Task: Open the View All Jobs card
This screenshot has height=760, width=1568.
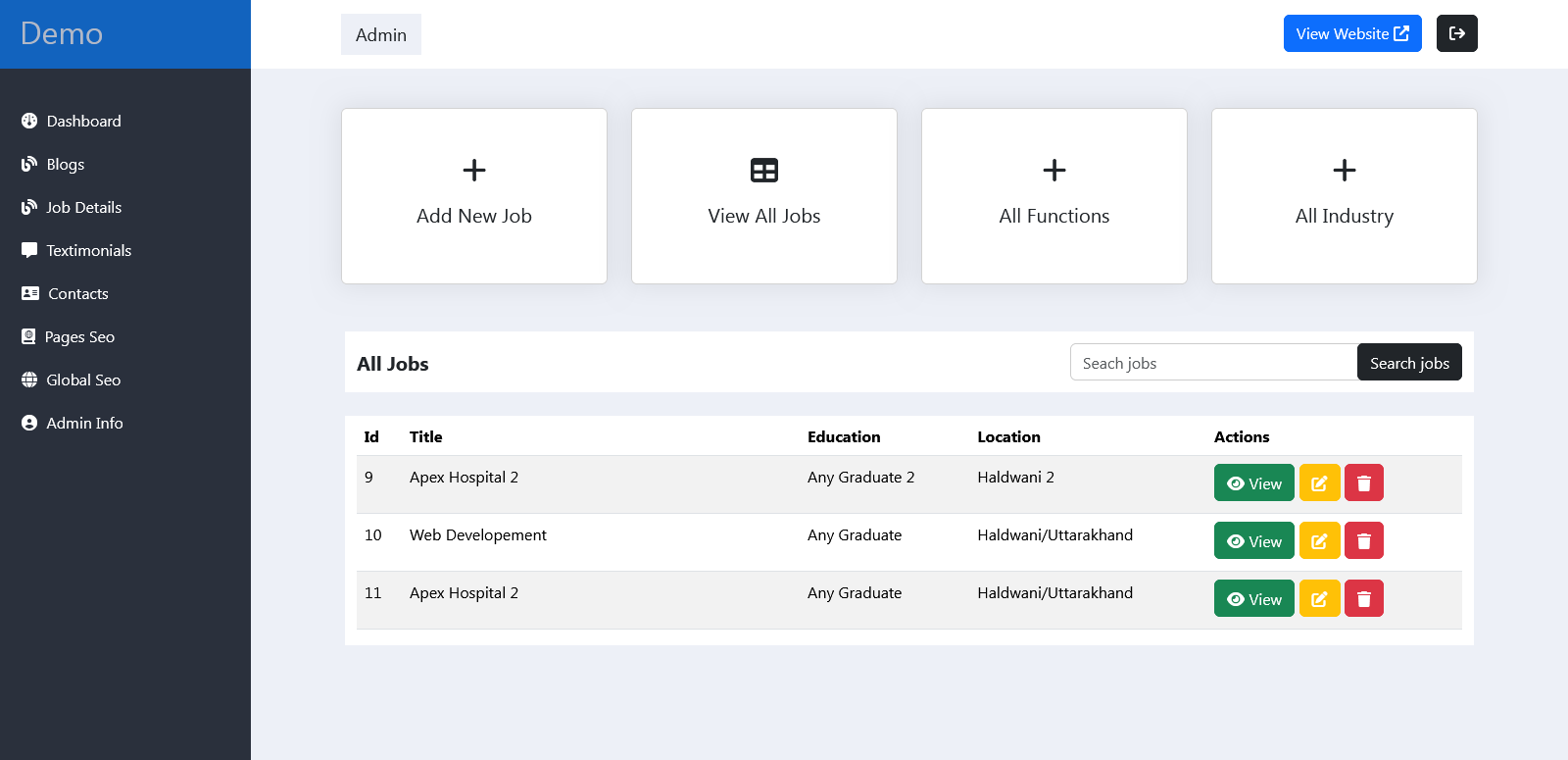Action: click(x=763, y=196)
